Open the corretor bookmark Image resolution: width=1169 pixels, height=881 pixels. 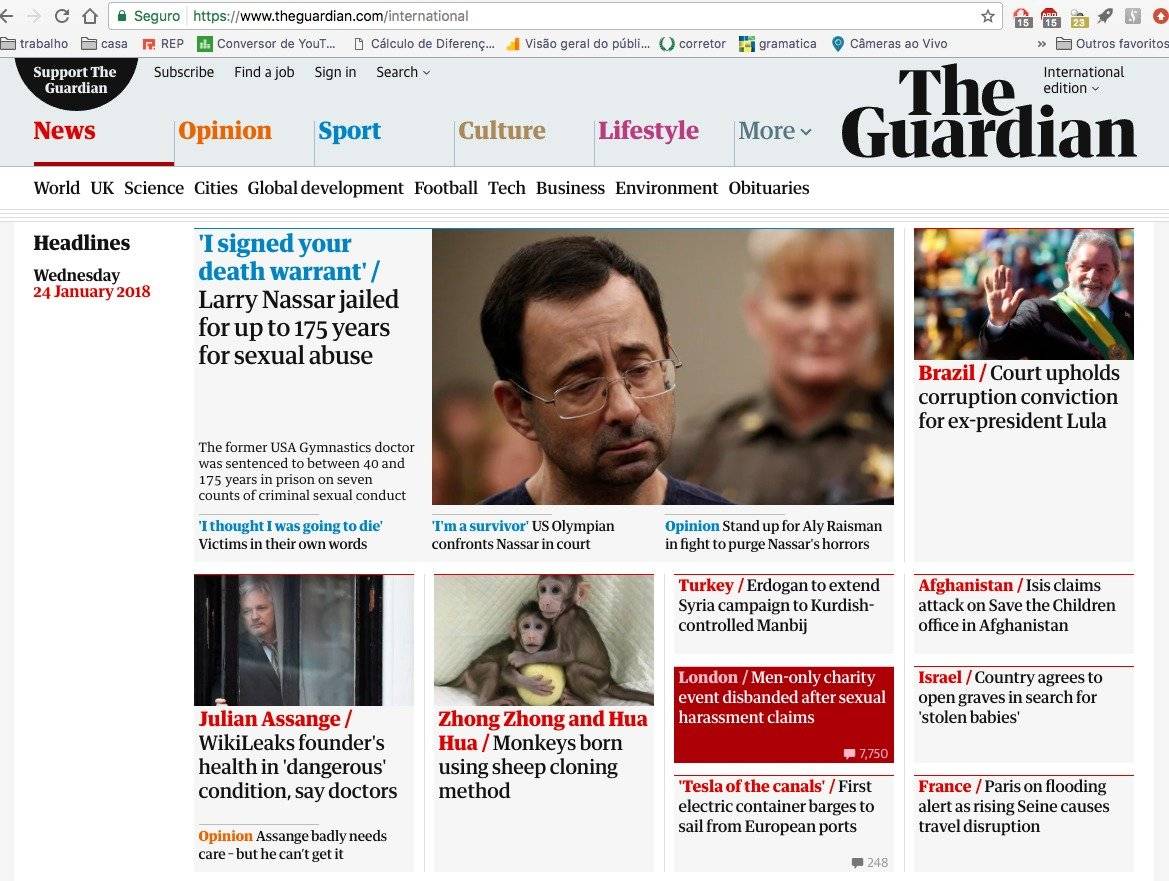[693, 43]
